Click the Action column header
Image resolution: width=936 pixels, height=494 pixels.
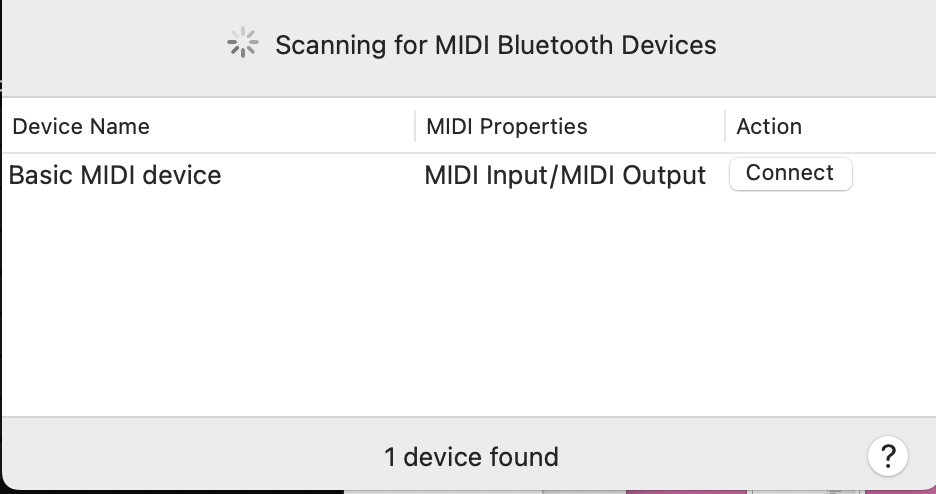tap(768, 127)
